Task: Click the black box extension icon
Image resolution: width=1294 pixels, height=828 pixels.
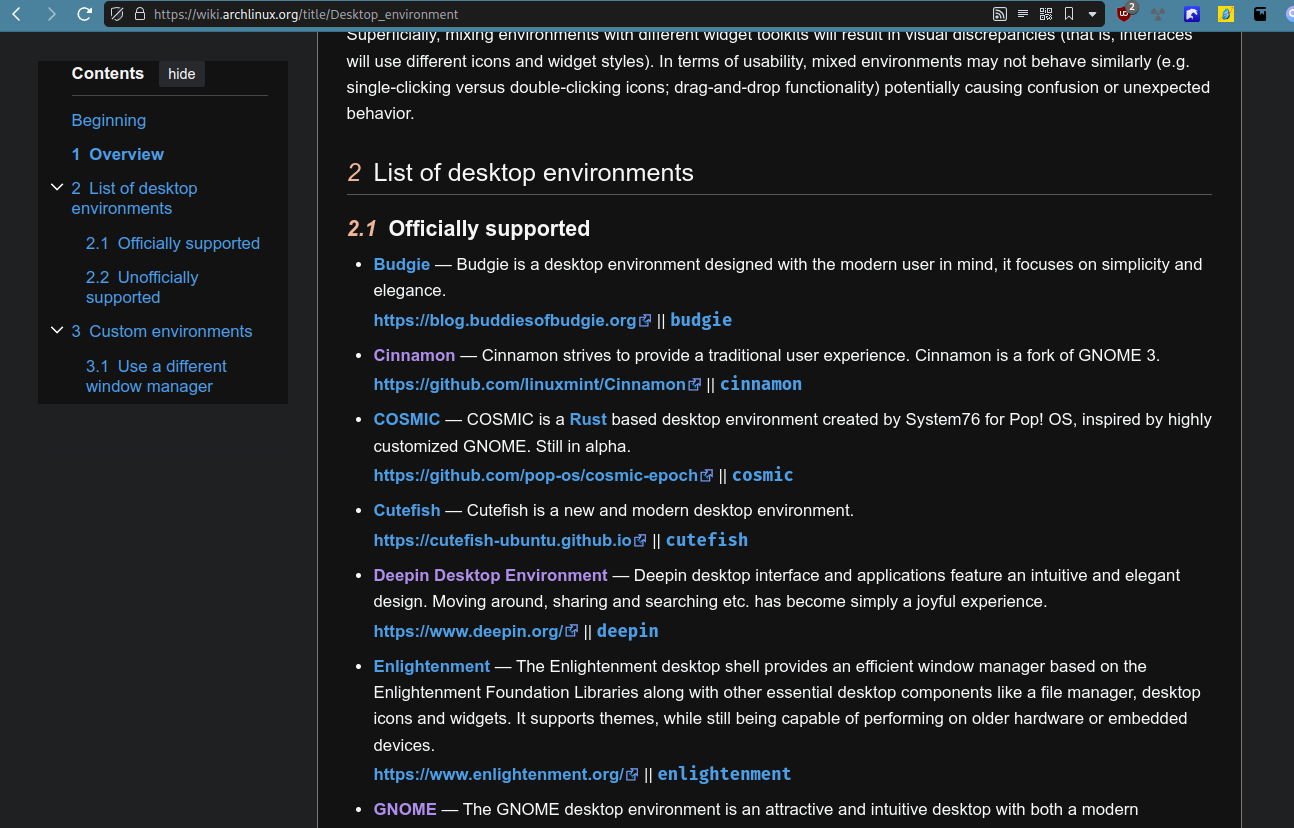Action: (x=1260, y=14)
